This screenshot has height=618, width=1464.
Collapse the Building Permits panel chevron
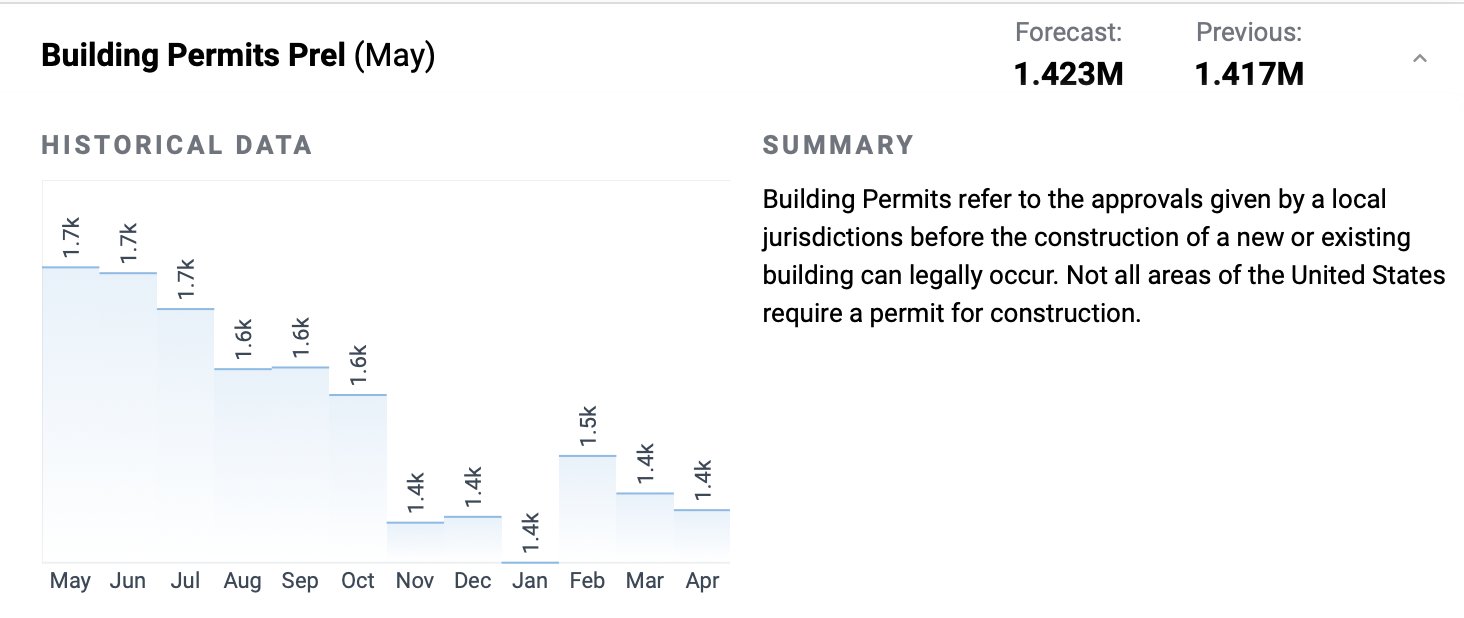[x=1419, y=59]
